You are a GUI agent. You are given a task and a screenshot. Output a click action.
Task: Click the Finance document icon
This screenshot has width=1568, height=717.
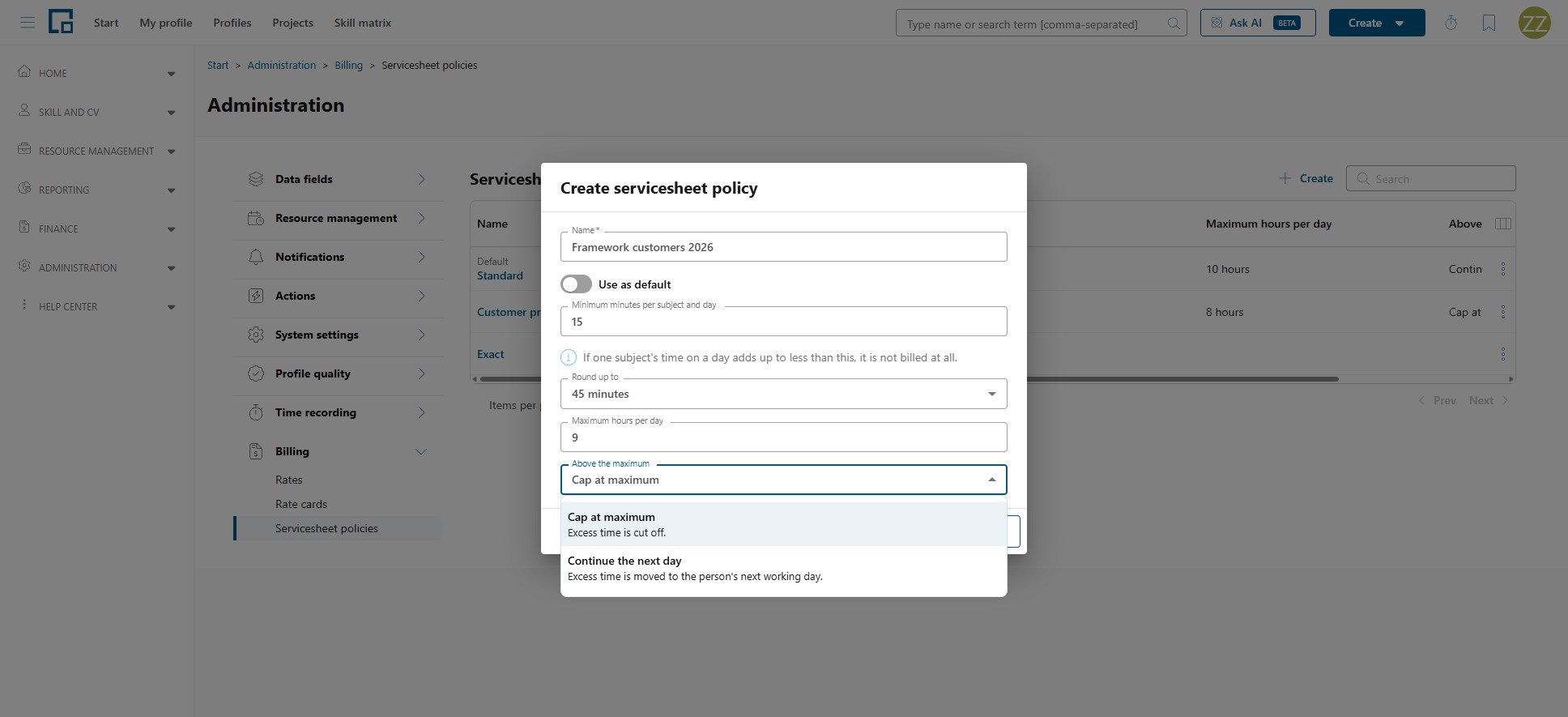coord(24,227)
